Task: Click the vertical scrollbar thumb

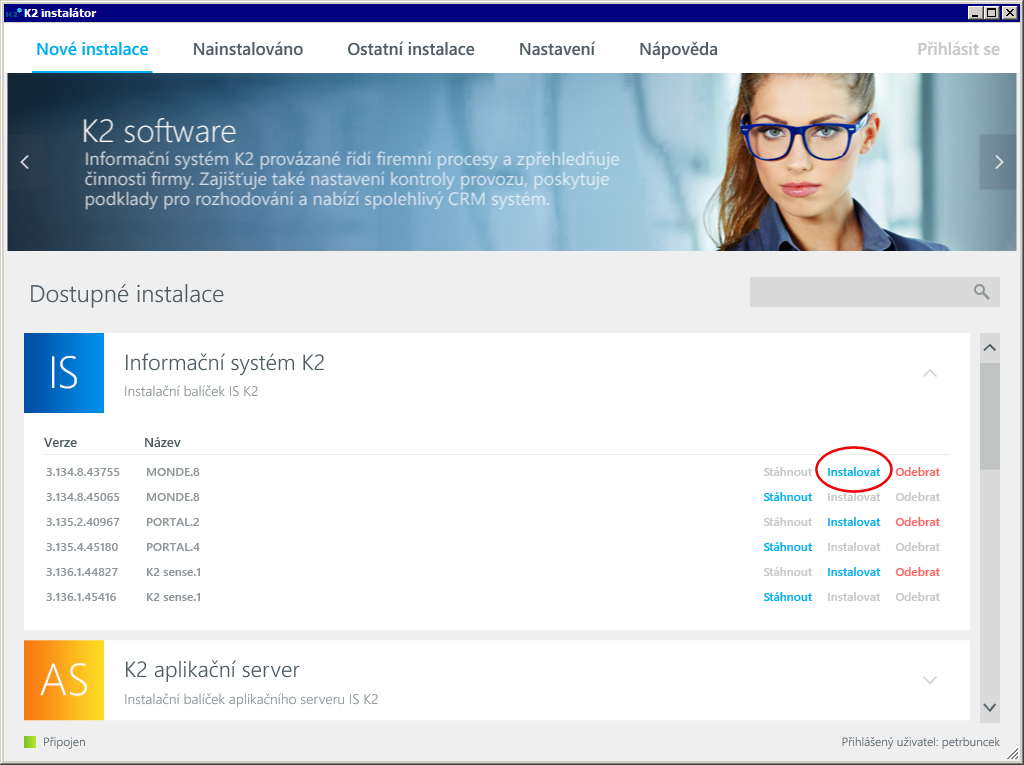Action: point(989,415)
